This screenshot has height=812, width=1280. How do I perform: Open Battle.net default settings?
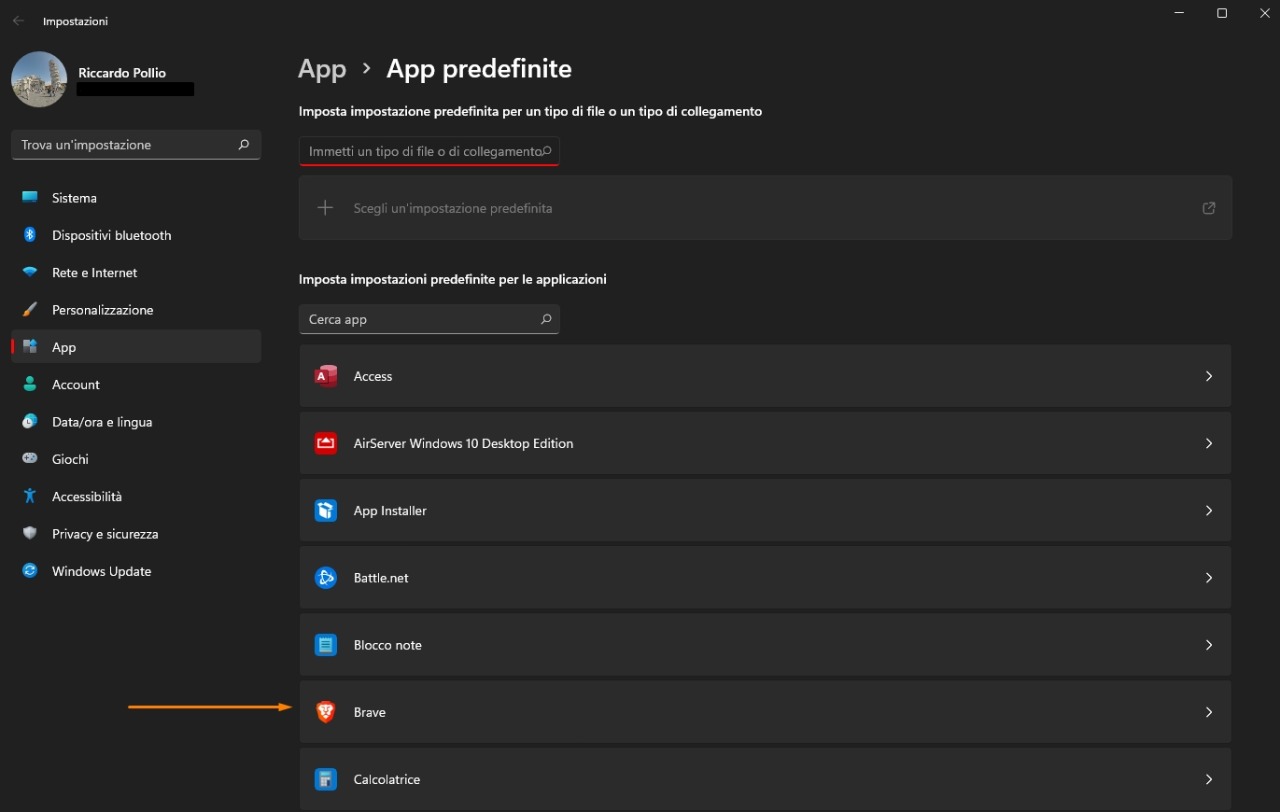click(765, 578)
